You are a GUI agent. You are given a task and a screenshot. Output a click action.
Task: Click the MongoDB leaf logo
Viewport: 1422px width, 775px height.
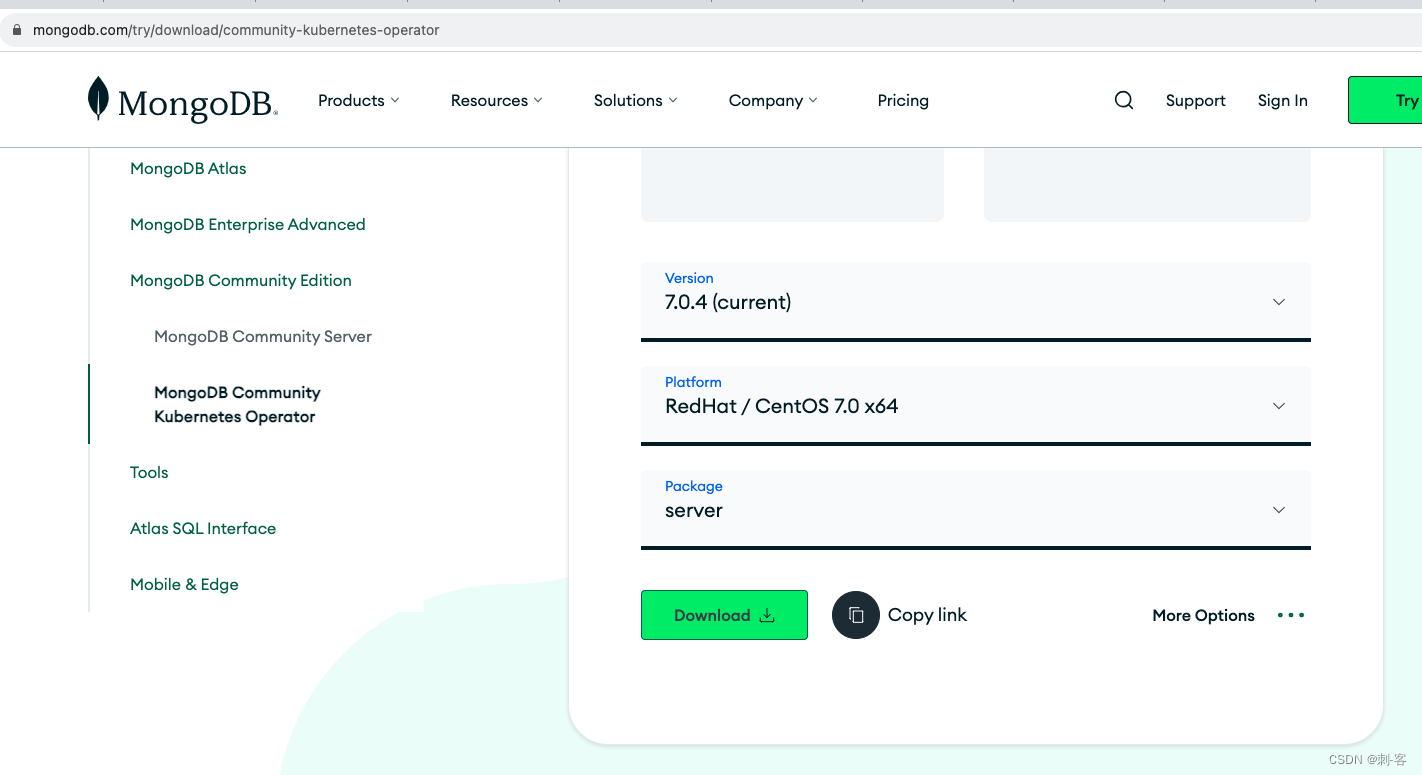pyautogui.click(x=98, y=99)
